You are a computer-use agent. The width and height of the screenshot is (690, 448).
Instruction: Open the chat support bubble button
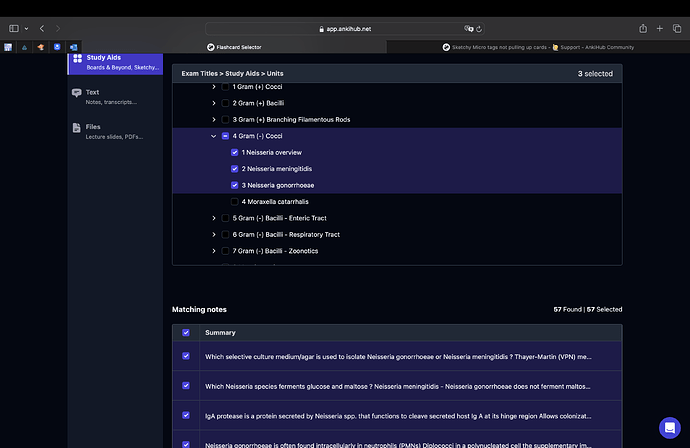(670, 428)
